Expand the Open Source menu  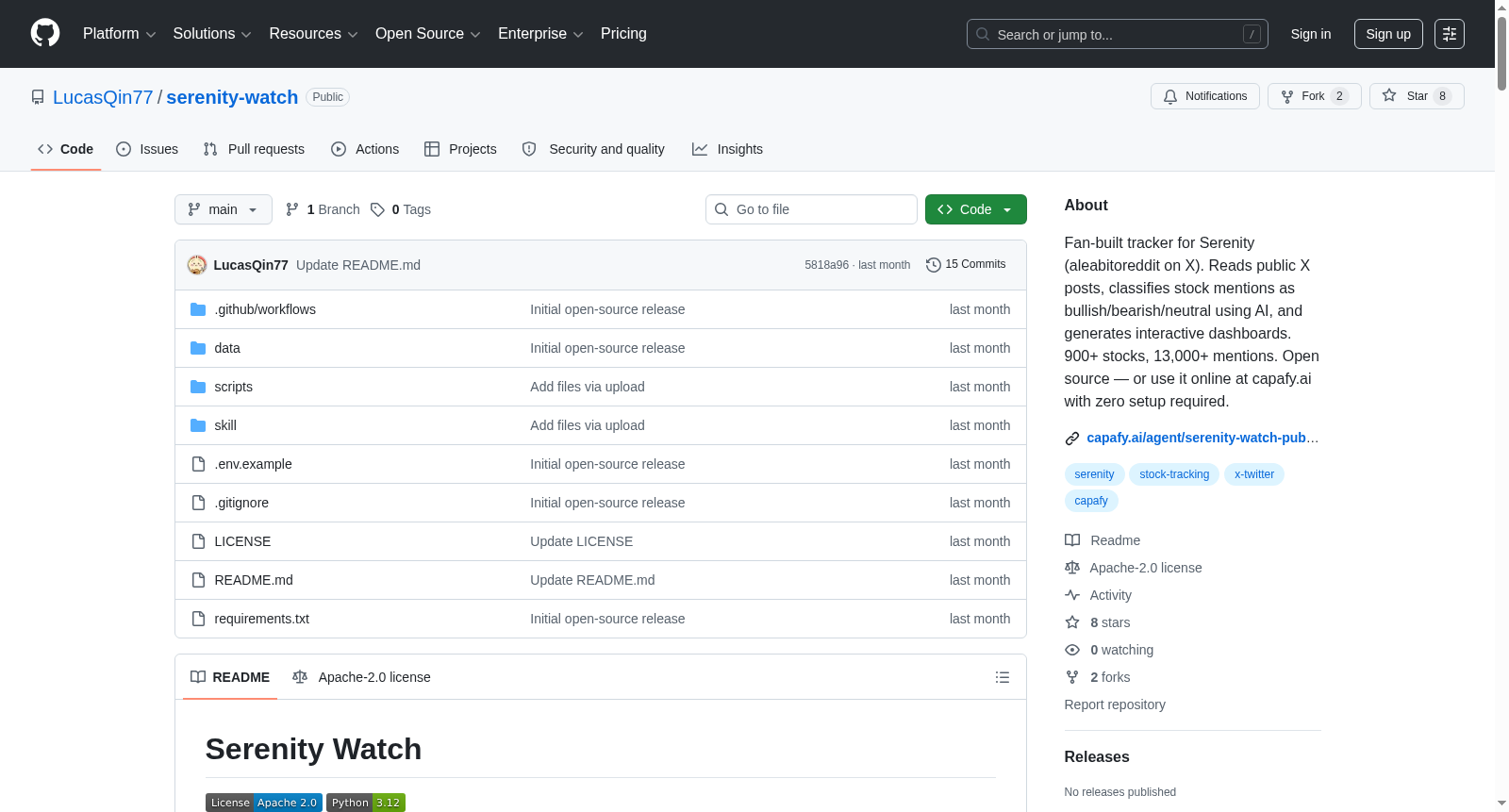pos(427,34)
